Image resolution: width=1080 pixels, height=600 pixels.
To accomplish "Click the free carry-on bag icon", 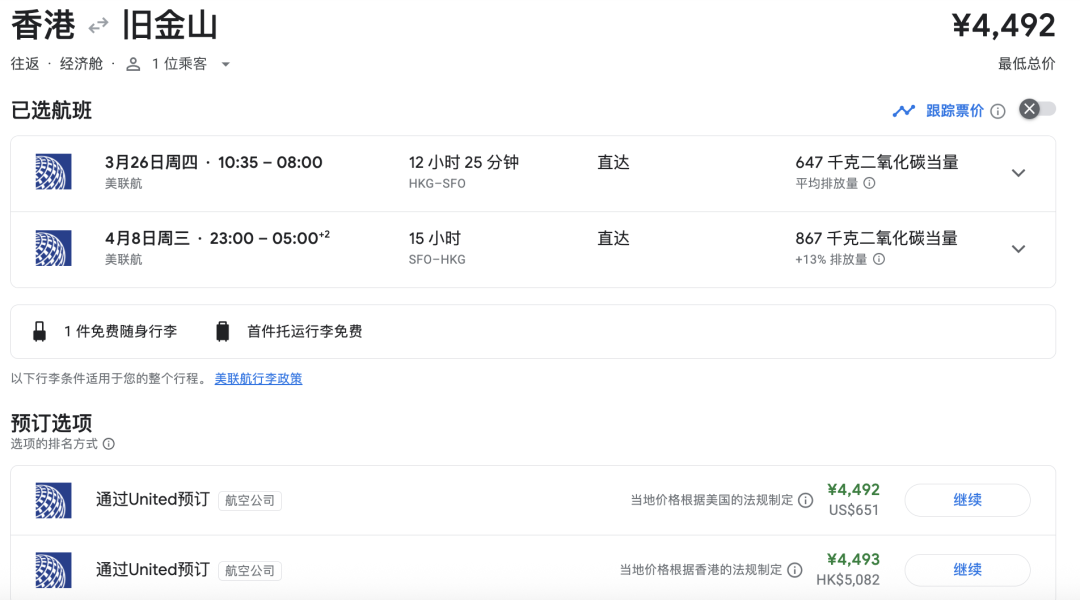I will coord(40,331).
